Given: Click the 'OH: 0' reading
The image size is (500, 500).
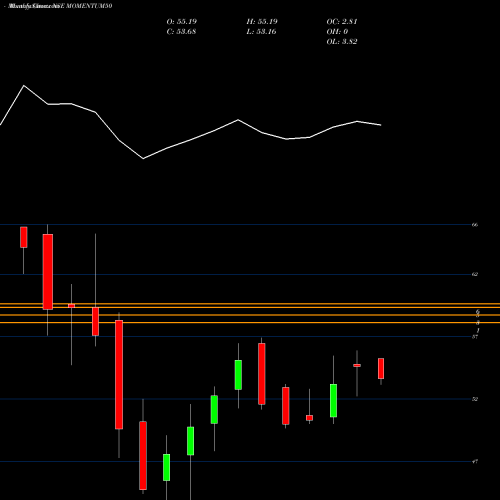Looking at the screenshot, I should 337,32.
